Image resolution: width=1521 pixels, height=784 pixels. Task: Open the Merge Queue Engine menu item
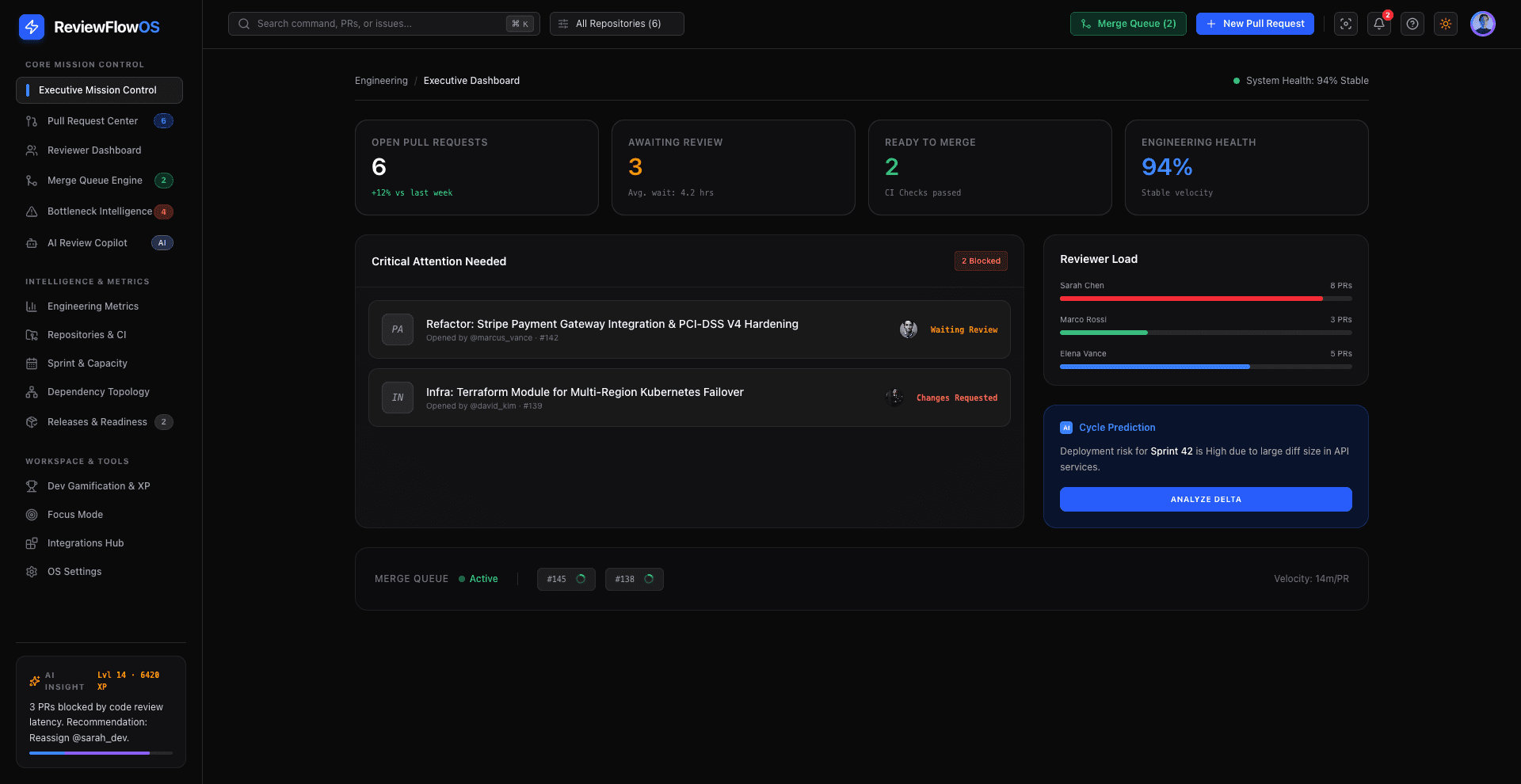(x=99, y=181)
